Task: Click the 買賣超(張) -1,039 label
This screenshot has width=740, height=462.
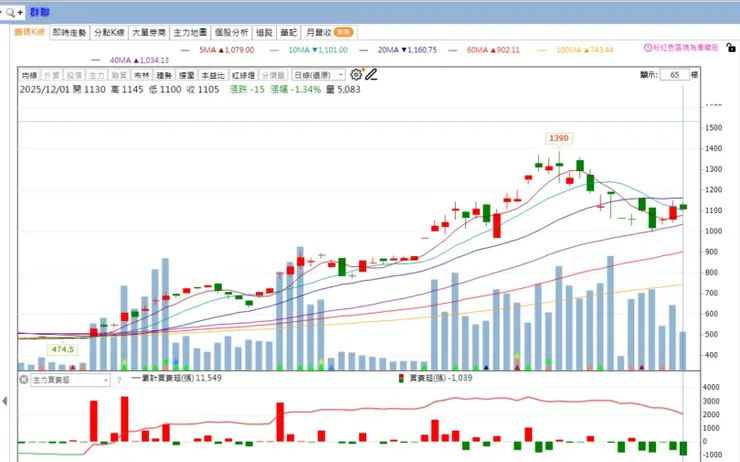Action: [441, 378]
